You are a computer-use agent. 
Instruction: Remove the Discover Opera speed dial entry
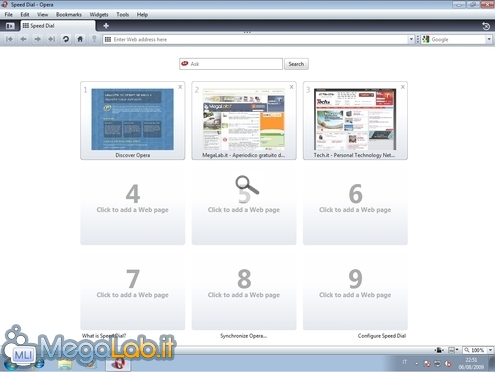pos(180,87)
